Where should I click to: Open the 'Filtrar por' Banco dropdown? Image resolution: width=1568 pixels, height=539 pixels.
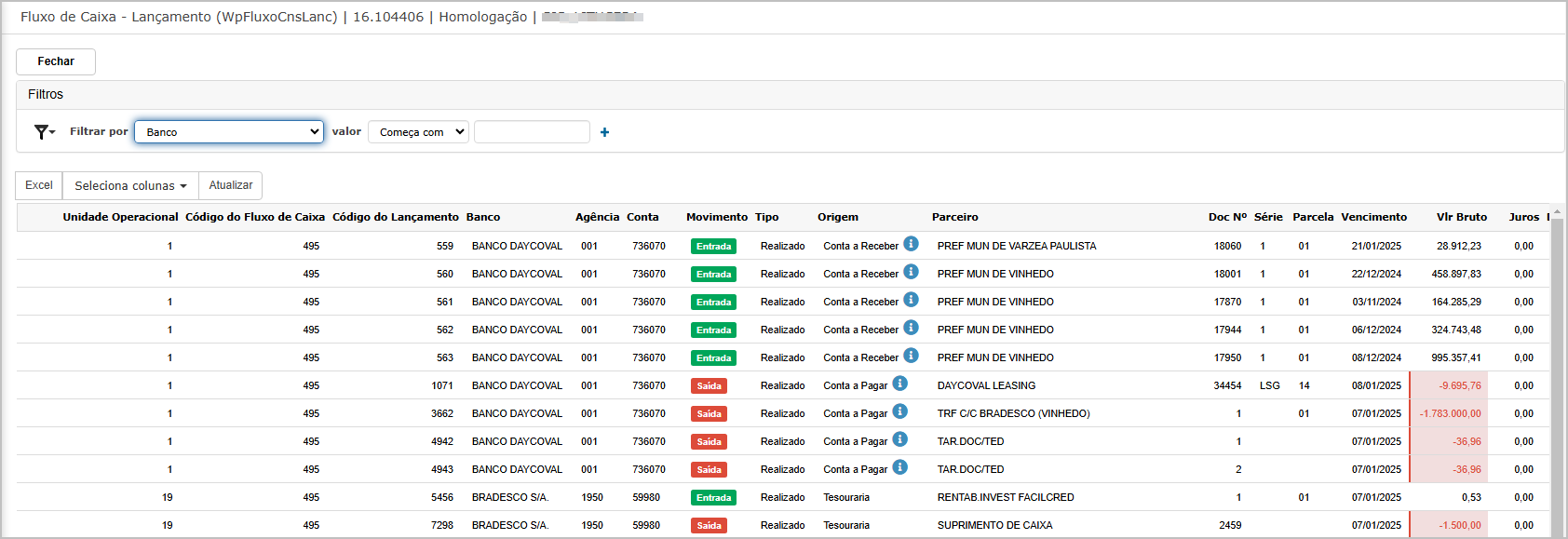[229, 131]
